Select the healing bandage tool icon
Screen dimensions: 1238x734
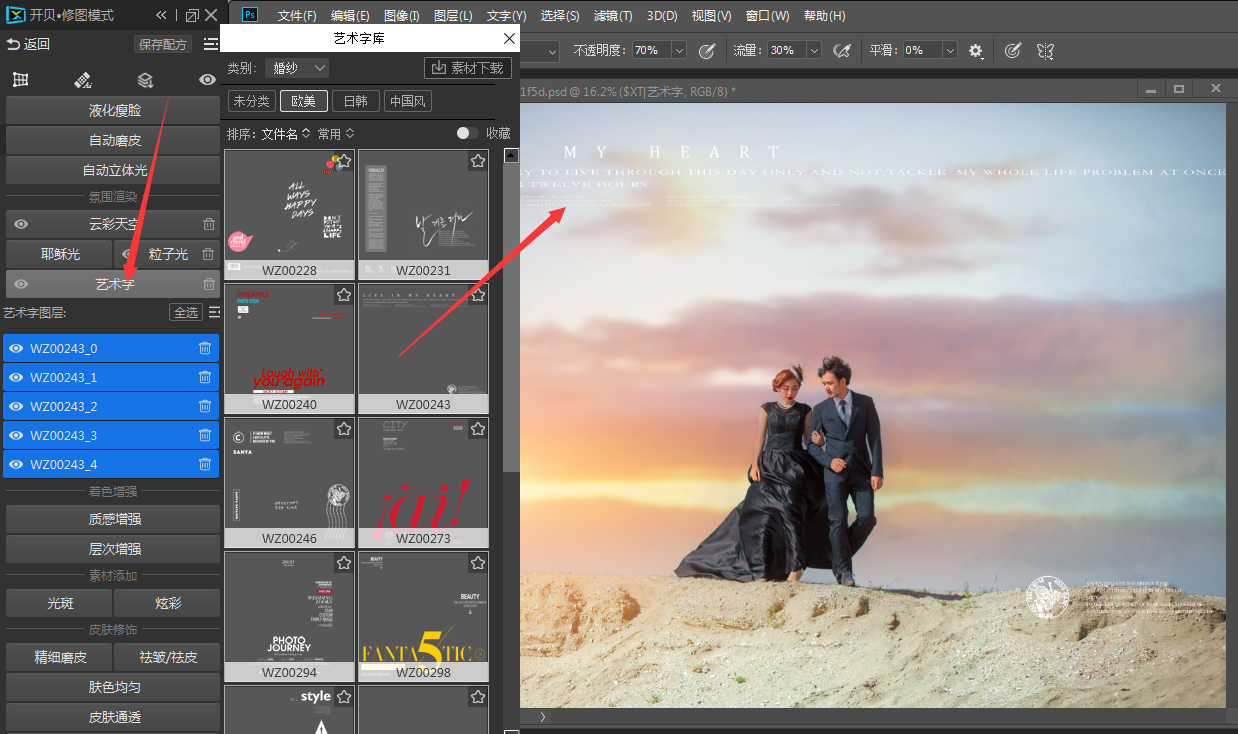pyautogui.click(x=83, y=80)
